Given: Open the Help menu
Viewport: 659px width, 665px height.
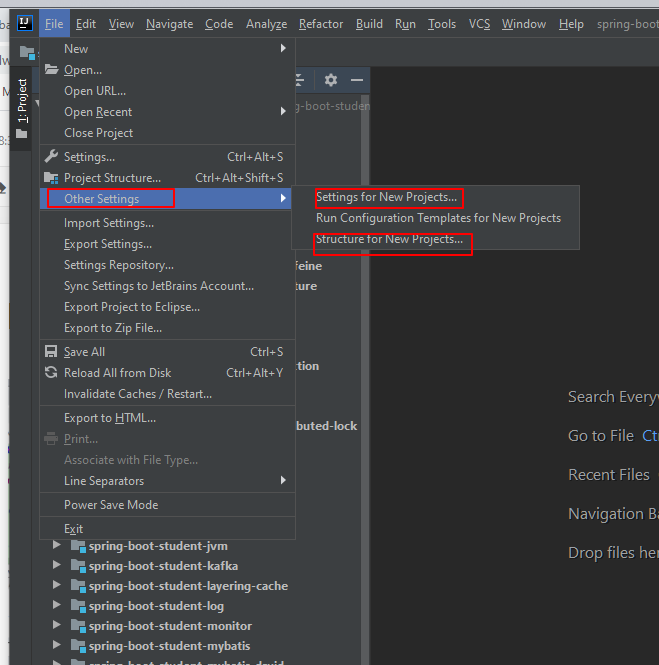Looking at the screenshot, I should point(571,24).
